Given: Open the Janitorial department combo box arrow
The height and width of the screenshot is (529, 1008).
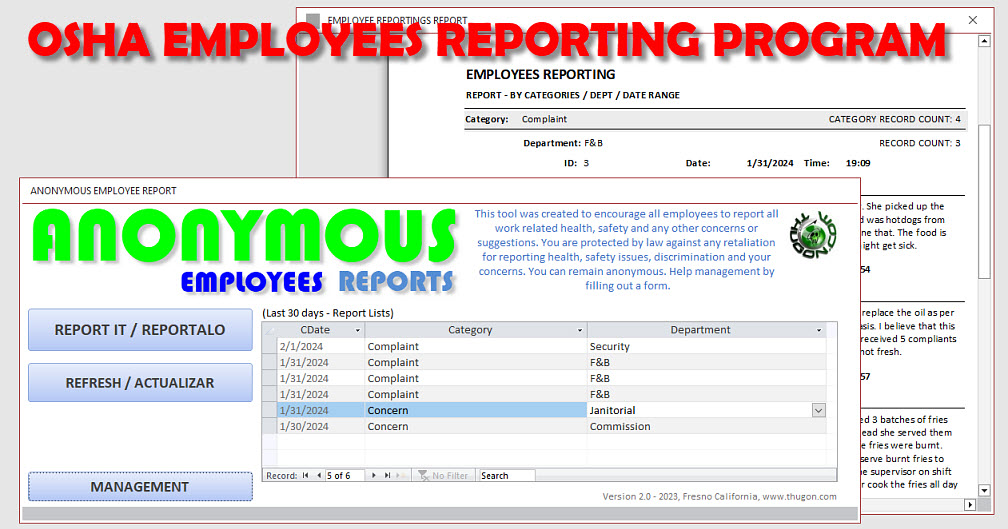Looking at the screenshot, I should [819, 411].
